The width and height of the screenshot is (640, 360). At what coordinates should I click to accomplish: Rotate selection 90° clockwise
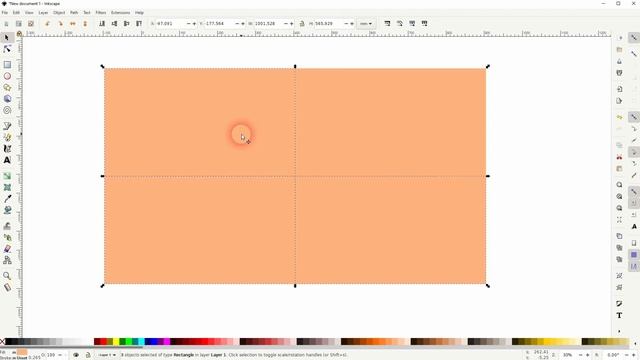pos(60,24)
